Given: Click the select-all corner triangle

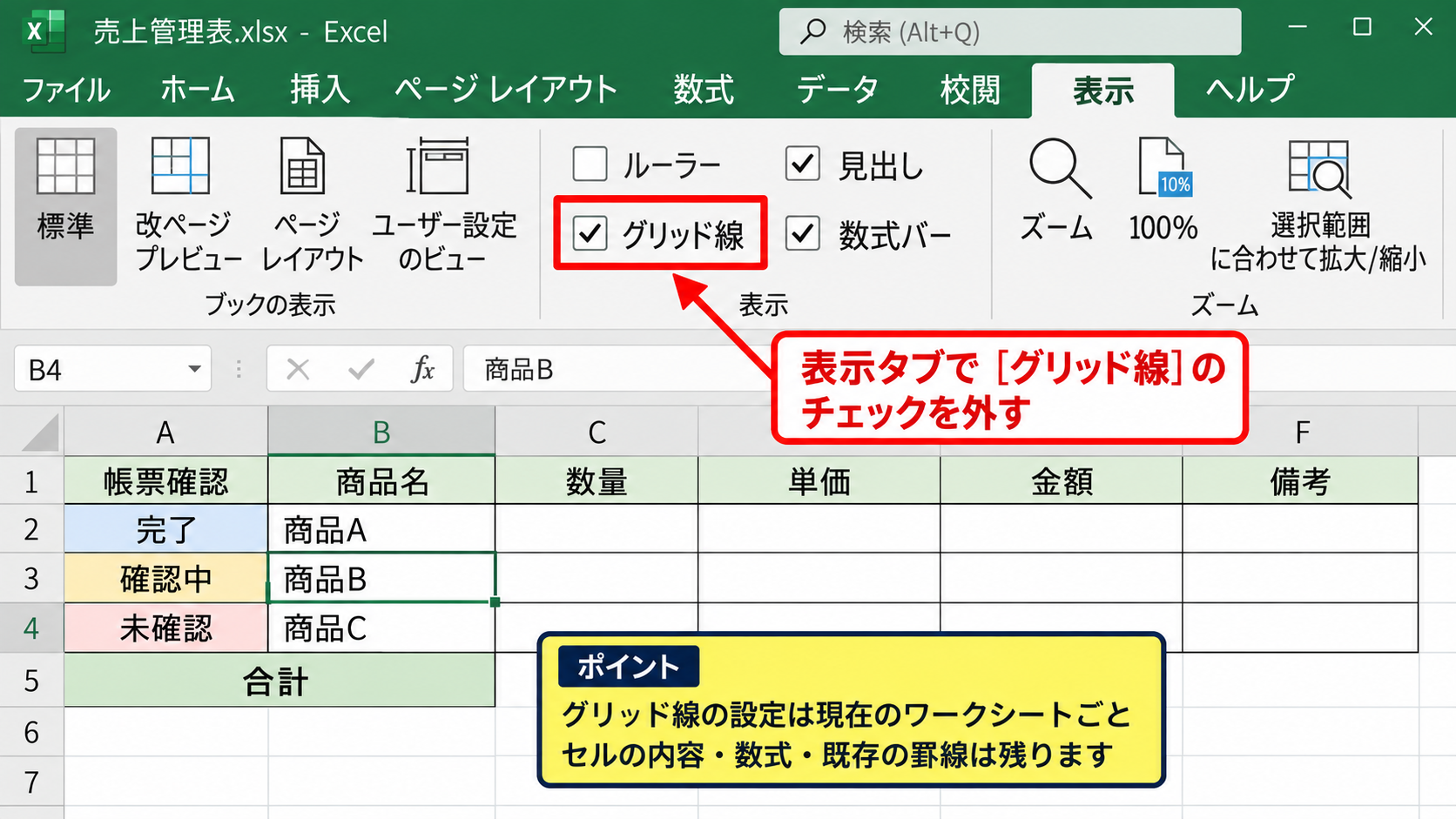Looking at the screenshot, I should pyautogui.click(x=40, y=433).
